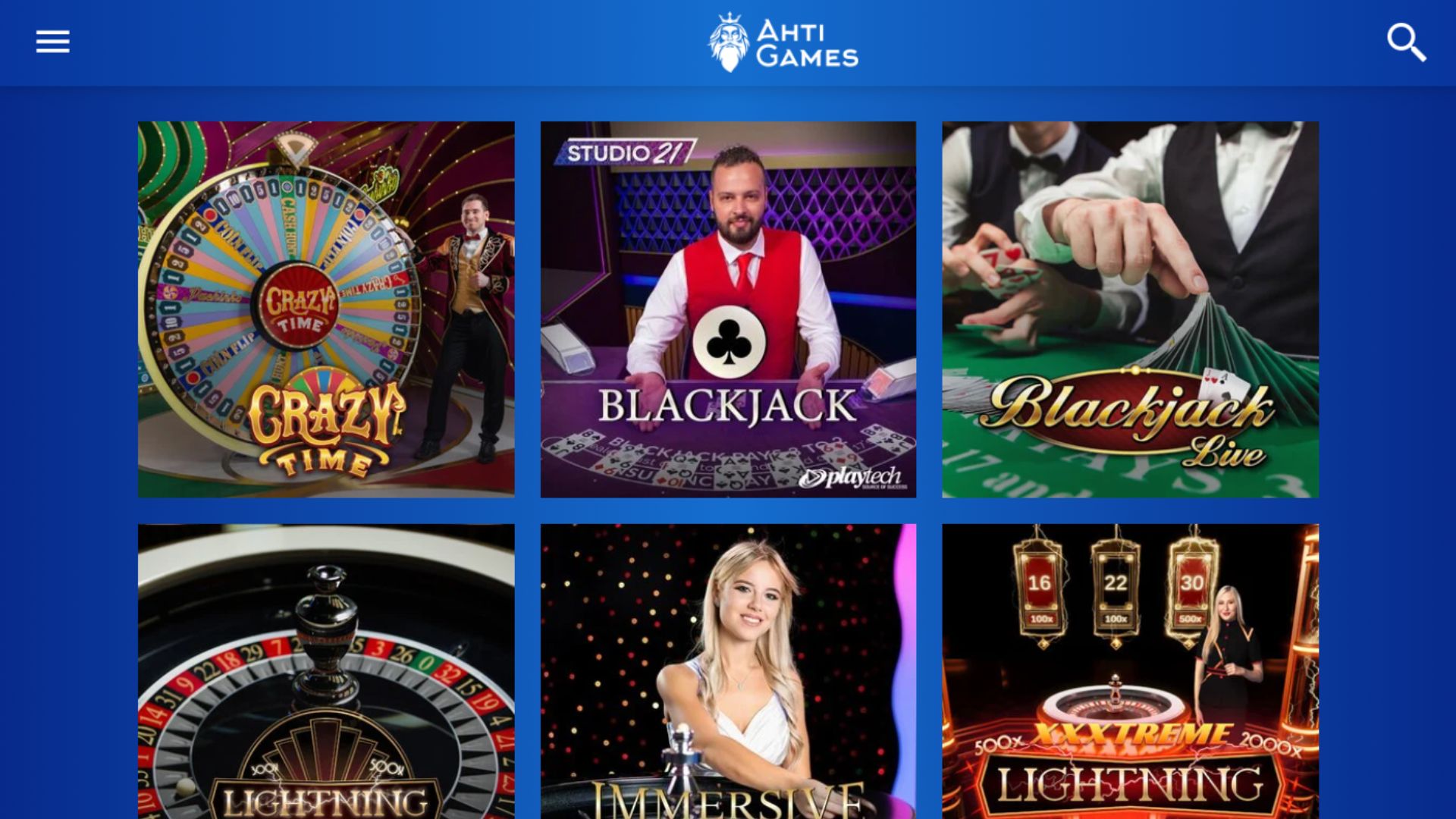
Task: Launch the XXXtreme Lightning game
Action: (x=1130, y=671)
